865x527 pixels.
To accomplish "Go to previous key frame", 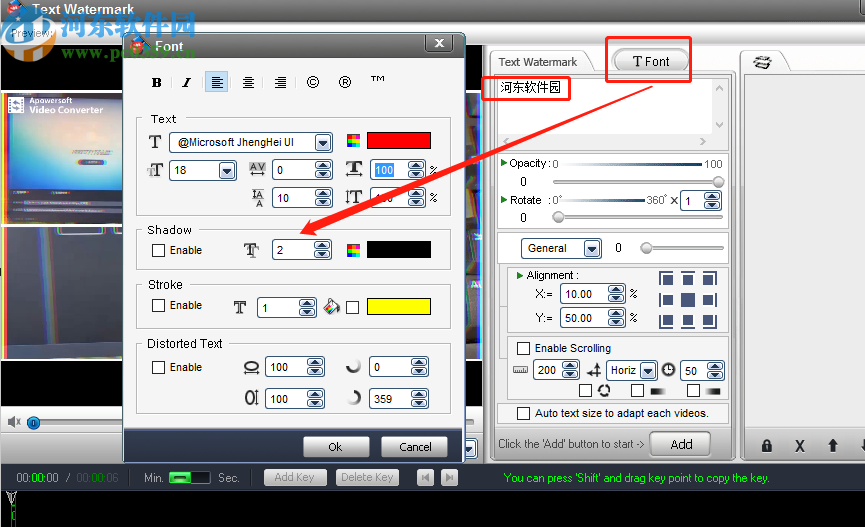I will coord(425,477).
